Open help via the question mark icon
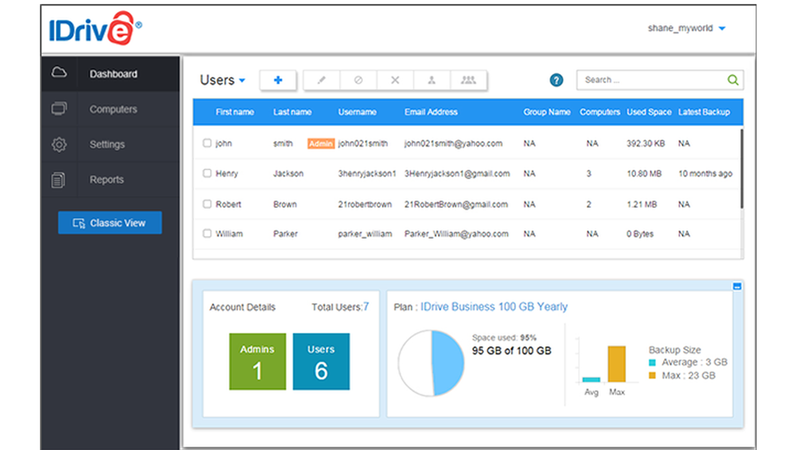Image resolution: width=800 pixels, height=450 pixels. [556, 80]
